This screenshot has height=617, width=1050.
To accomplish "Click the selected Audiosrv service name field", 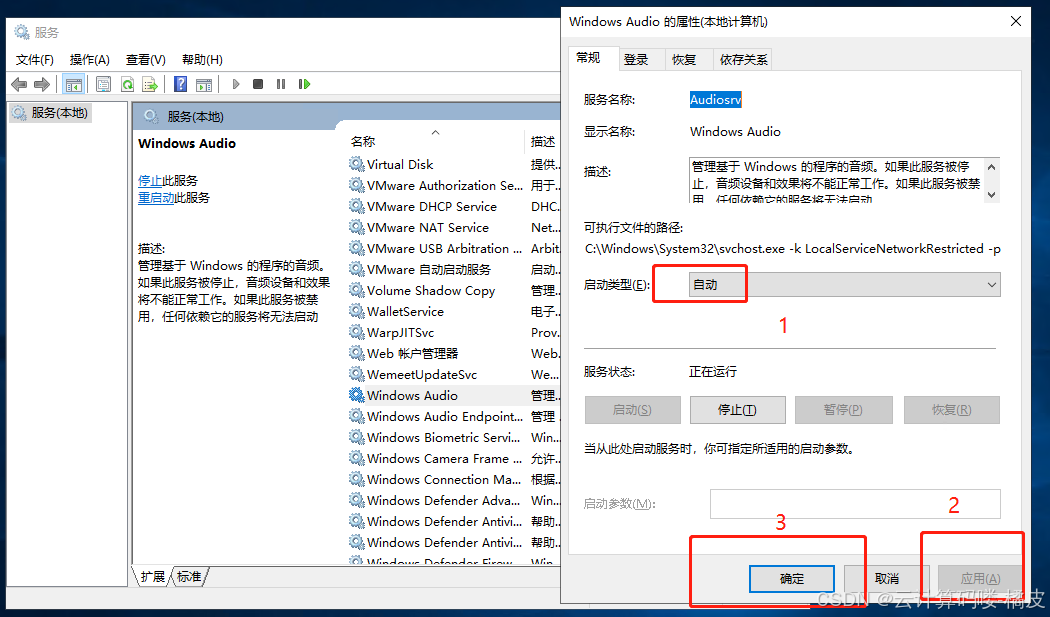I will click(715, 100).
